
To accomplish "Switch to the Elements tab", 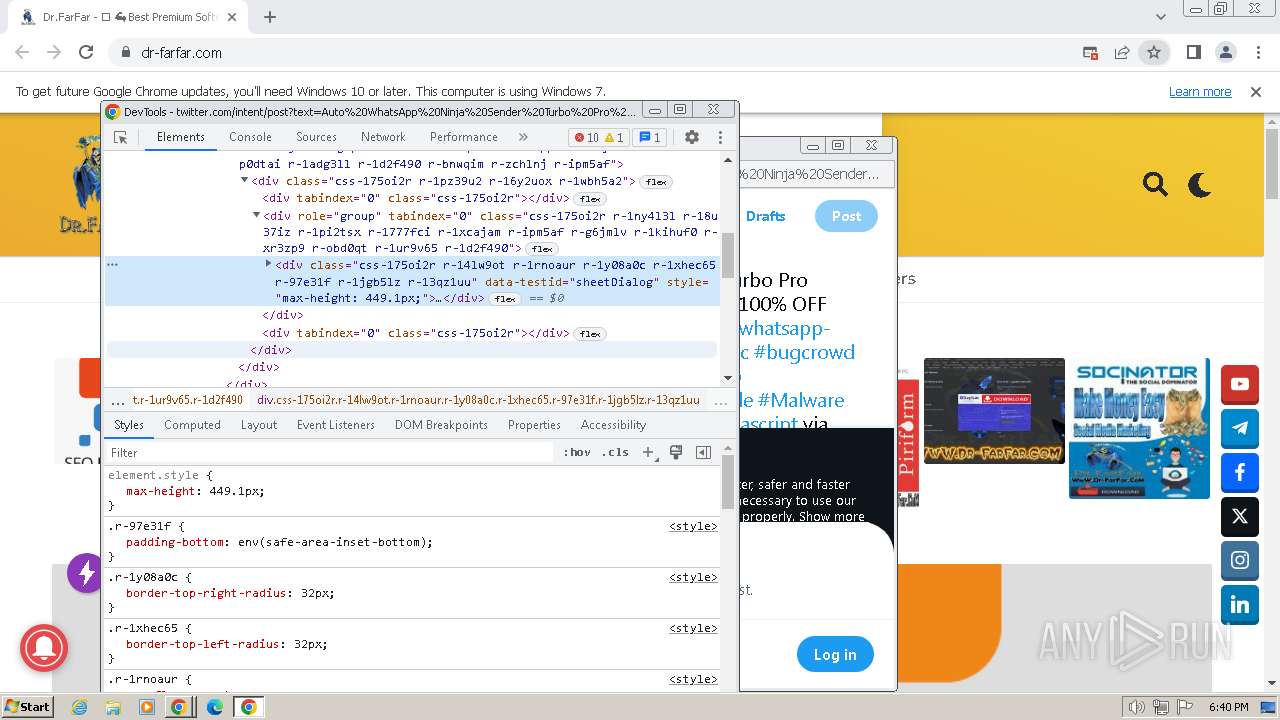I will coord(180,137).
